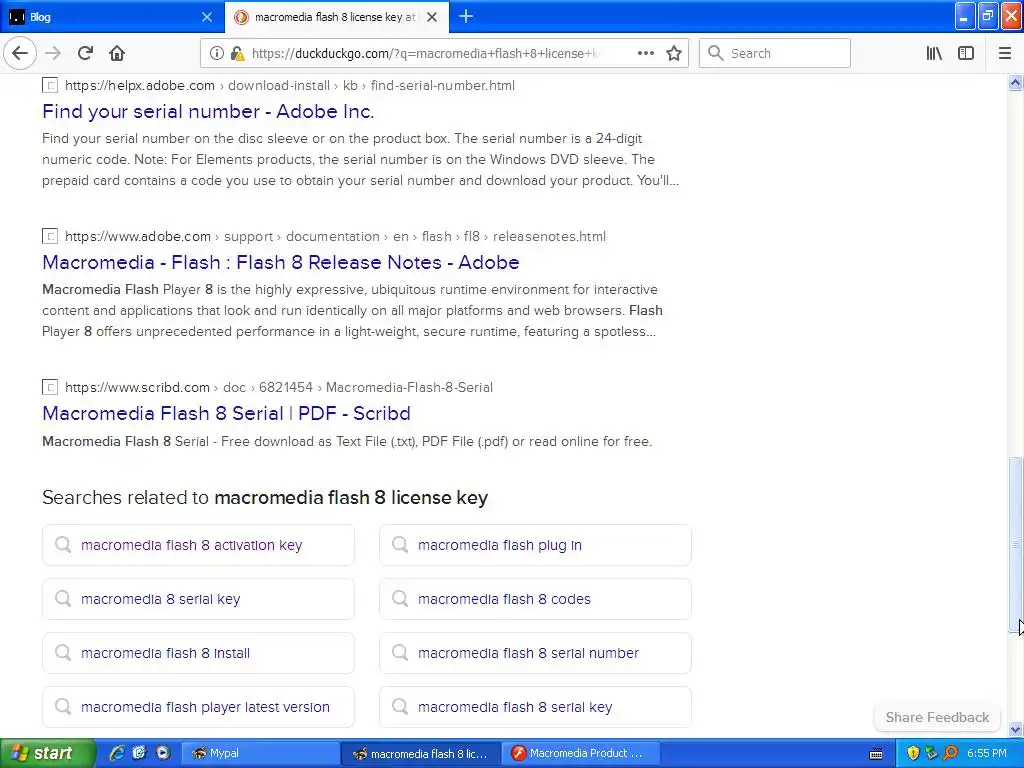1024x768 pixels.
Task: Switch to Macromedia Product taskbar window
Action: [581, 753]
